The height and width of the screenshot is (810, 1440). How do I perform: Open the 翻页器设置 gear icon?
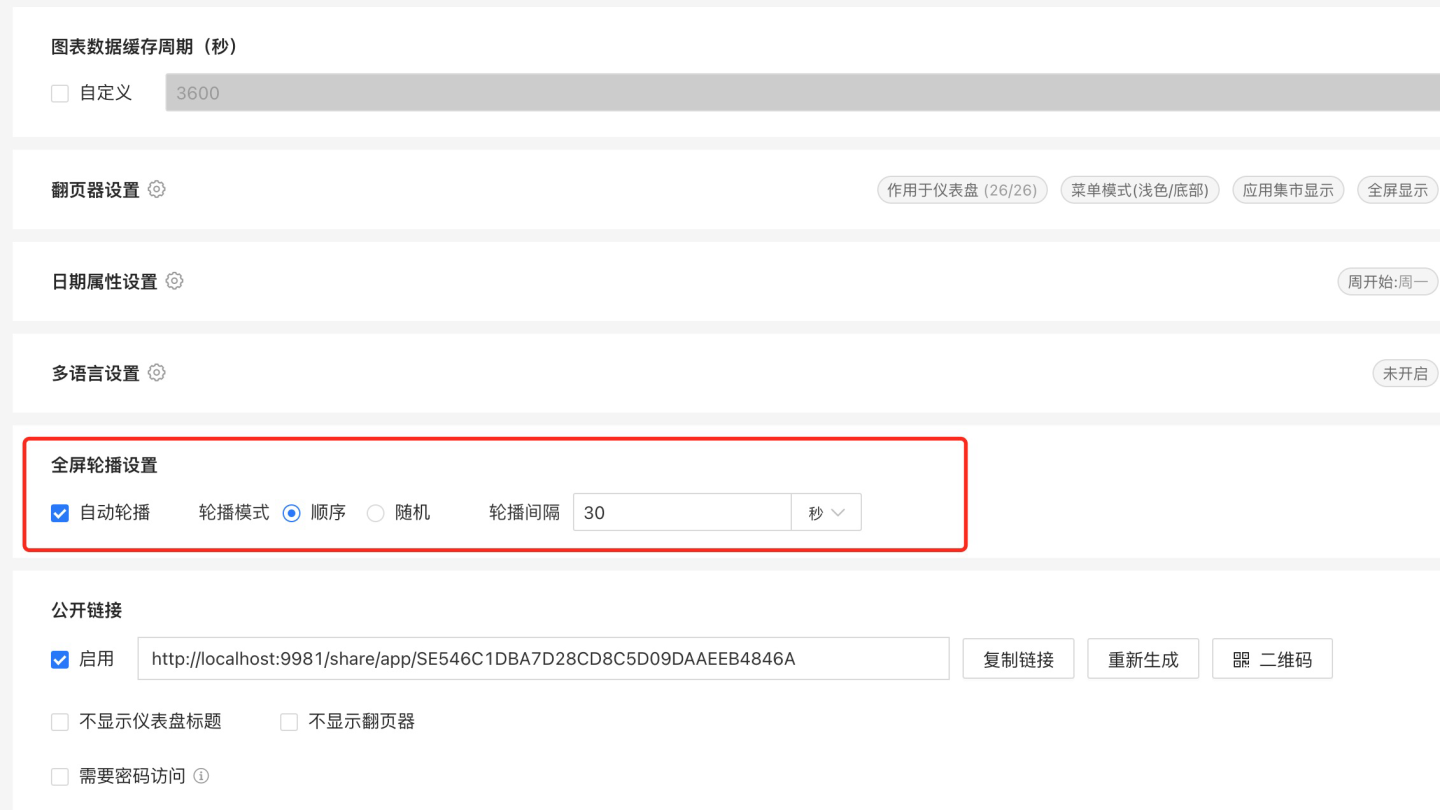tap(156, 189)
